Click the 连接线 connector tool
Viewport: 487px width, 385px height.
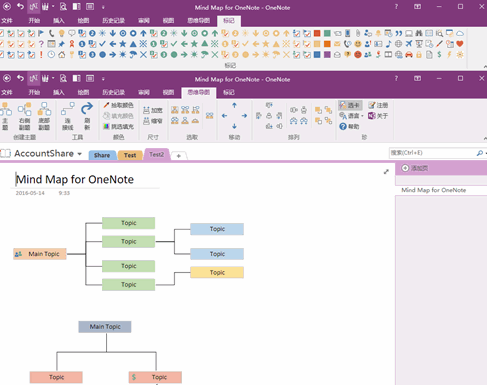tap(68, 116)
